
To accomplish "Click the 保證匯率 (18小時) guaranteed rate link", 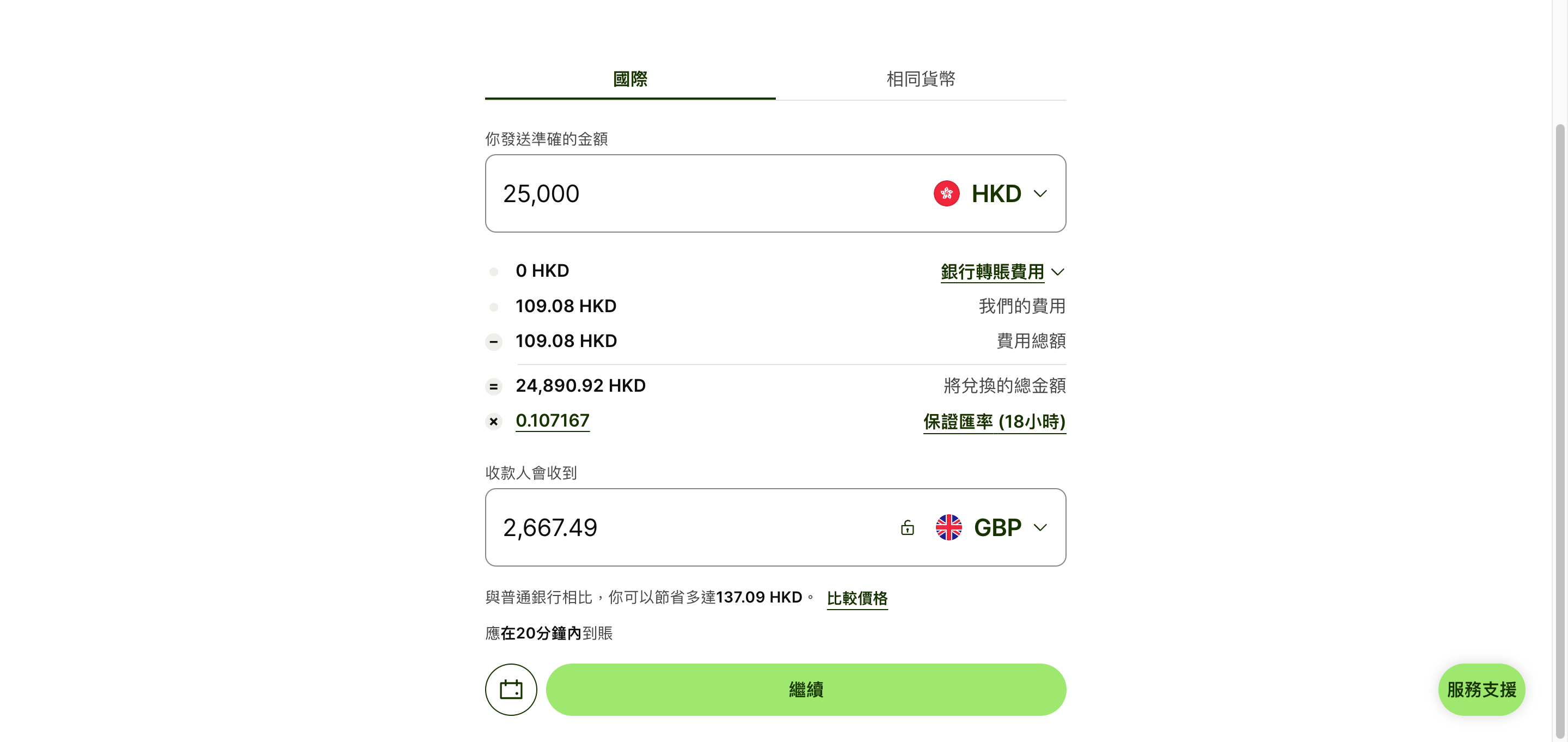I will [994, 422].
